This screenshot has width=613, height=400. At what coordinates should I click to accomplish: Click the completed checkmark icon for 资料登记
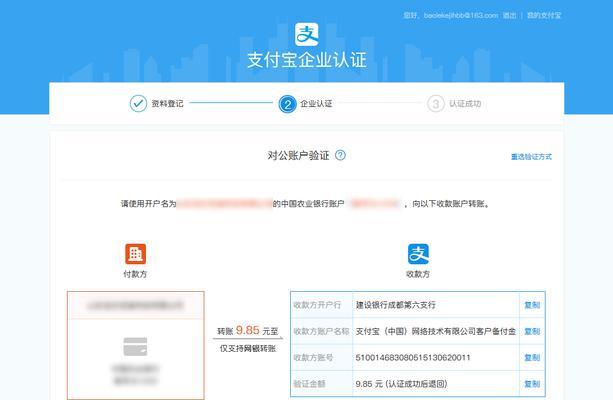(x=138, y=104)
